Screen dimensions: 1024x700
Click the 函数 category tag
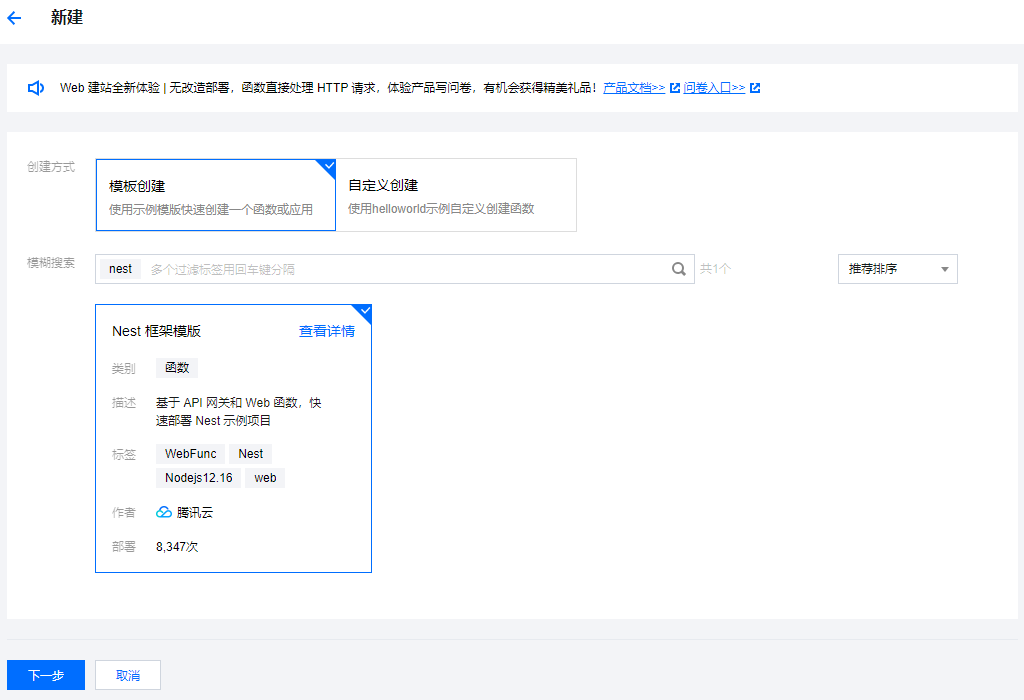pos(177,368)
